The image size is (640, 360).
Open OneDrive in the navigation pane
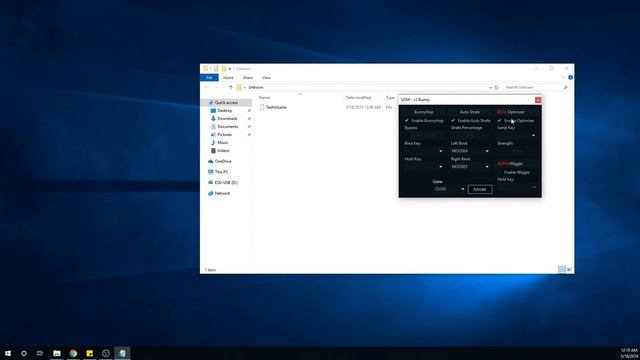click(x=223, y=161)
